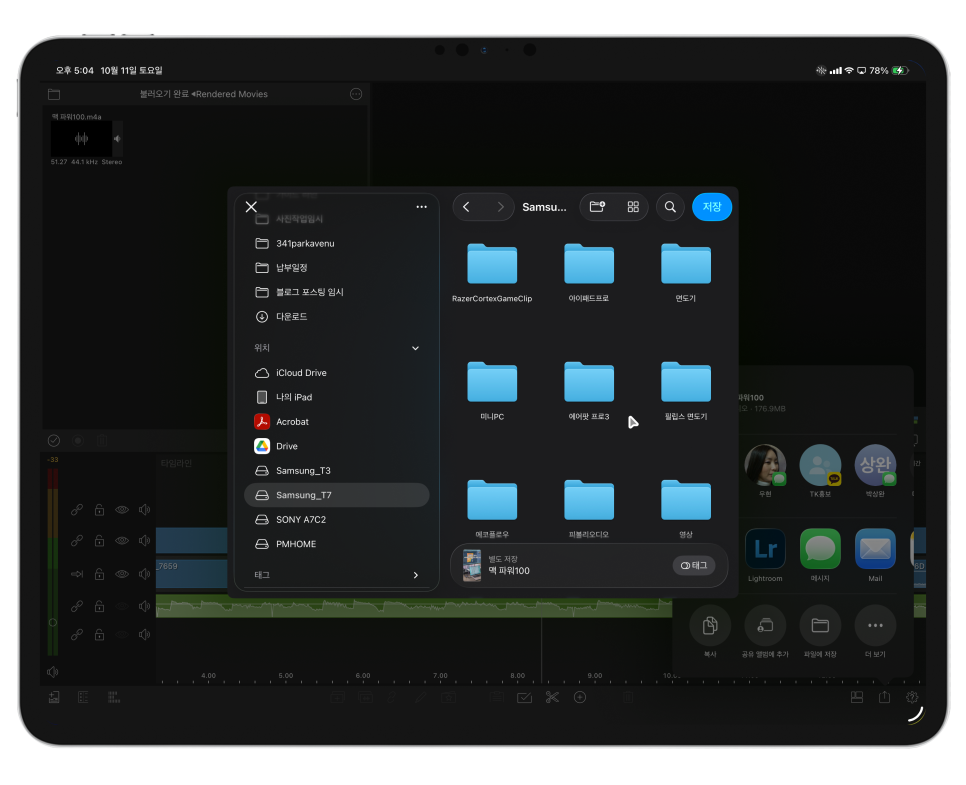Viewport: 966px width, 785px height.
Task: Go back to the previous folder
Action: click(x=466, y=207)
